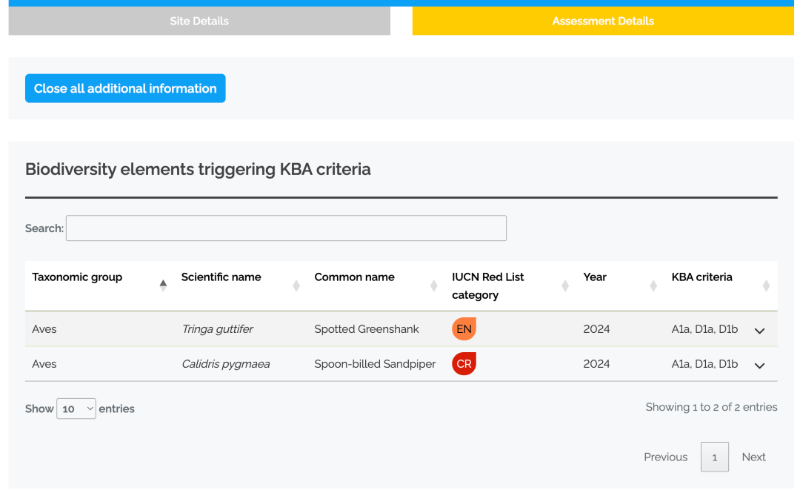Select the Calidris pygmaea scientific name
Screen dimensions: 800x496
pos(226,364)
